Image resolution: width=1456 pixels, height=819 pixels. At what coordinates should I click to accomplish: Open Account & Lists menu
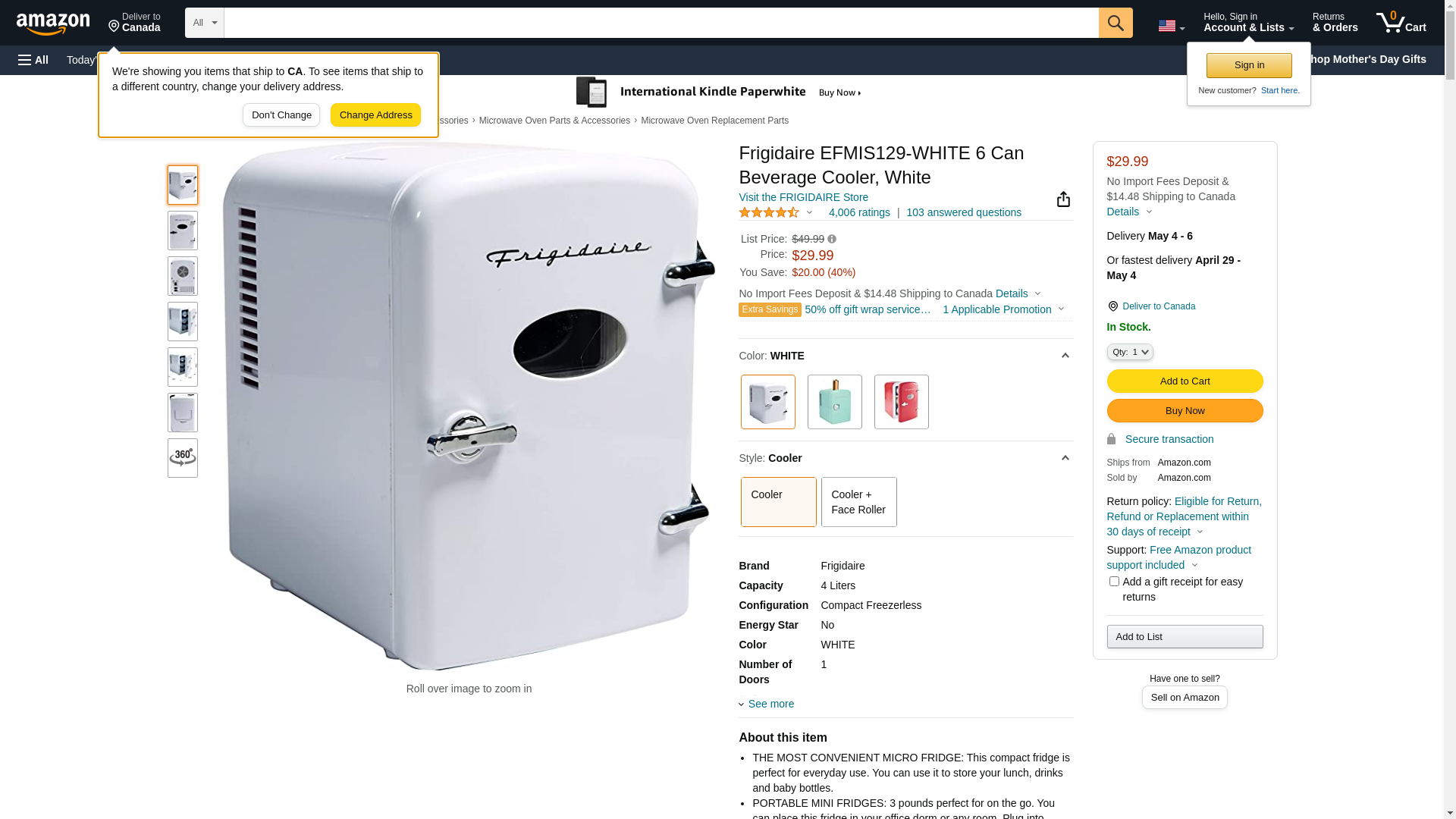[x=1248, y=23]
